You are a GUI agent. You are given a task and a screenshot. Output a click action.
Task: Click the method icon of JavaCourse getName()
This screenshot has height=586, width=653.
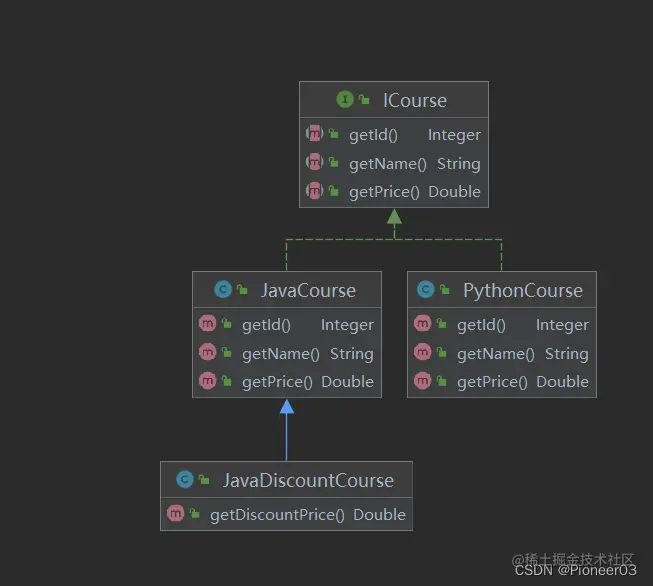point(207,352)
